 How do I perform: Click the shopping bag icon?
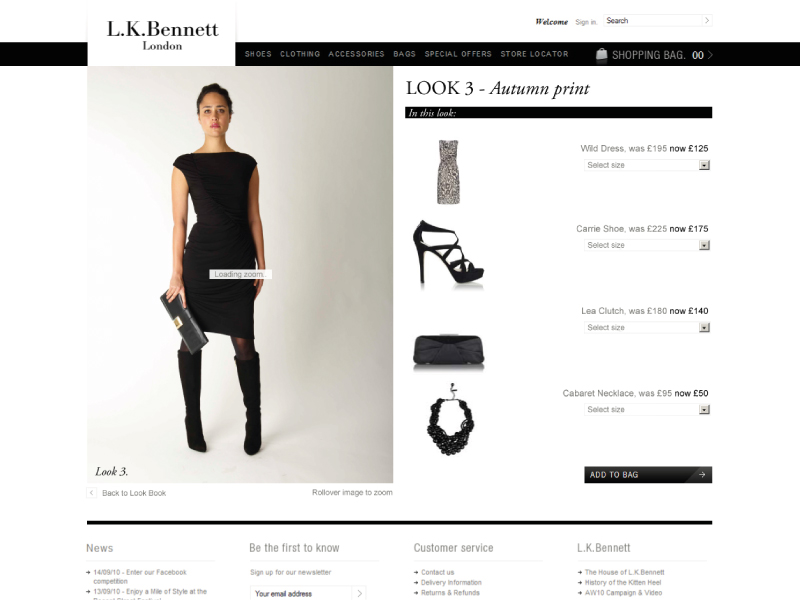(x=602, y=54)
